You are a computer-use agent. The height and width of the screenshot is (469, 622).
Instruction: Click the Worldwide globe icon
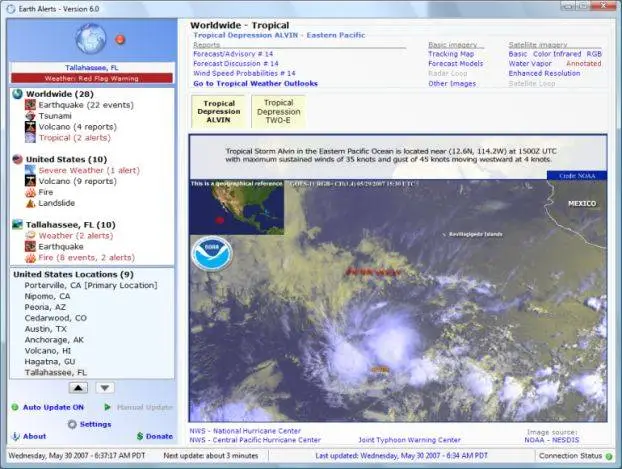click(x=17, y=94)
